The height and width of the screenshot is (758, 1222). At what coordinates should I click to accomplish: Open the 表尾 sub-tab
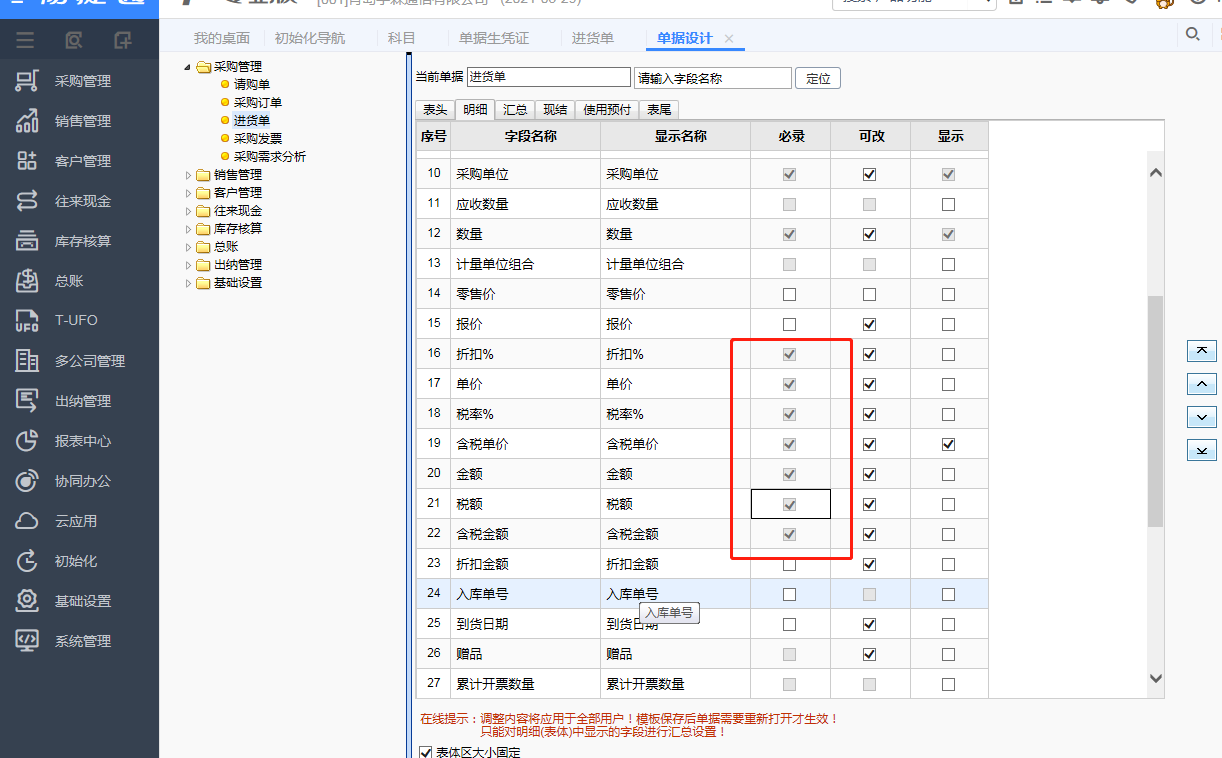659,110
